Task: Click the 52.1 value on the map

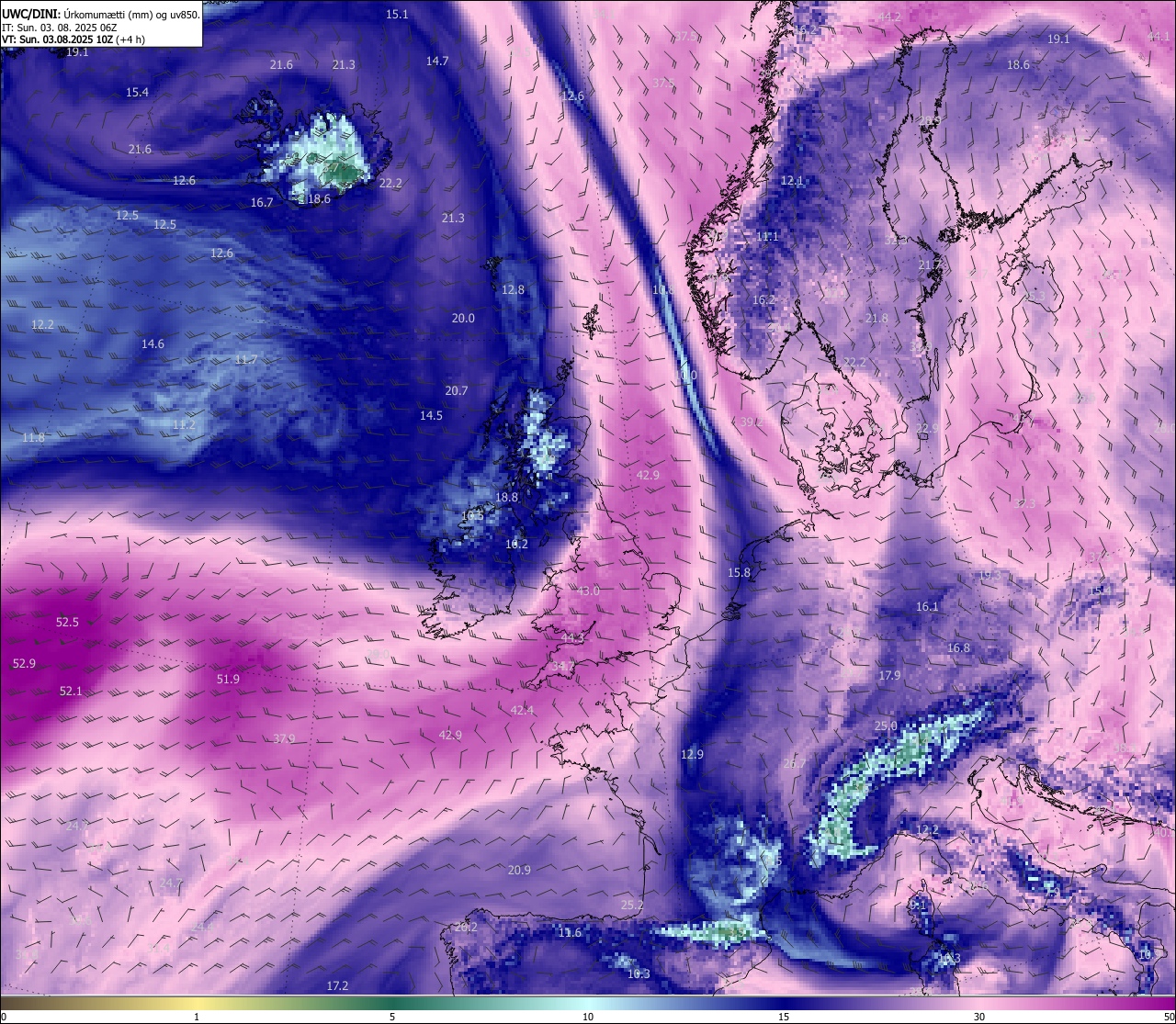Action: point(71,691)
